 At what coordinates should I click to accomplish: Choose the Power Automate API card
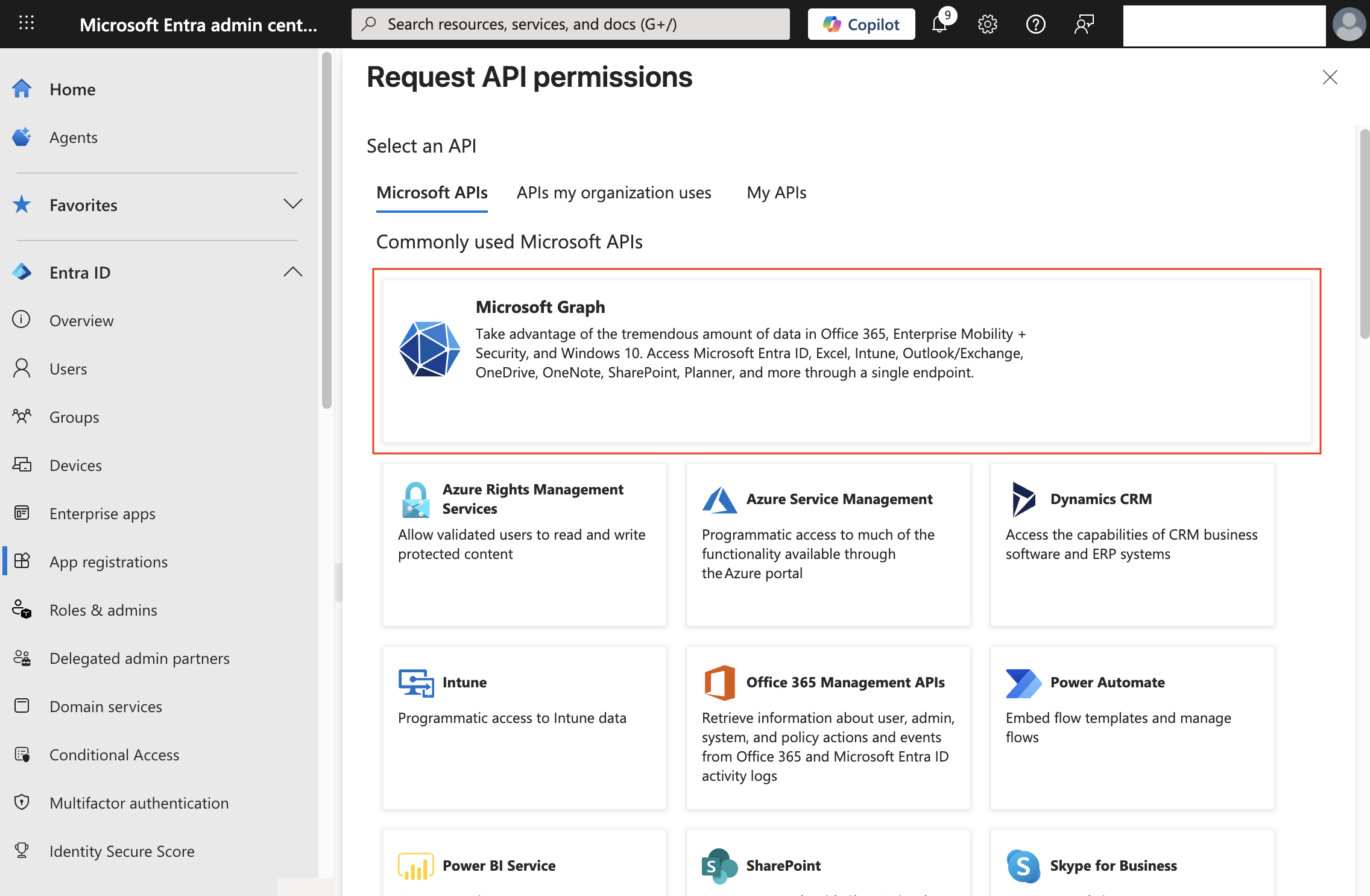coord(1131,724)
